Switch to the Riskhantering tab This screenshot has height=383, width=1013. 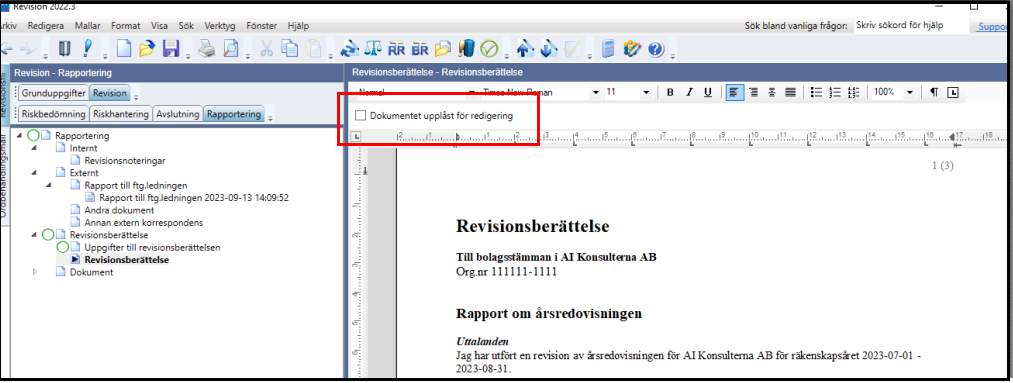click(121, 114)
